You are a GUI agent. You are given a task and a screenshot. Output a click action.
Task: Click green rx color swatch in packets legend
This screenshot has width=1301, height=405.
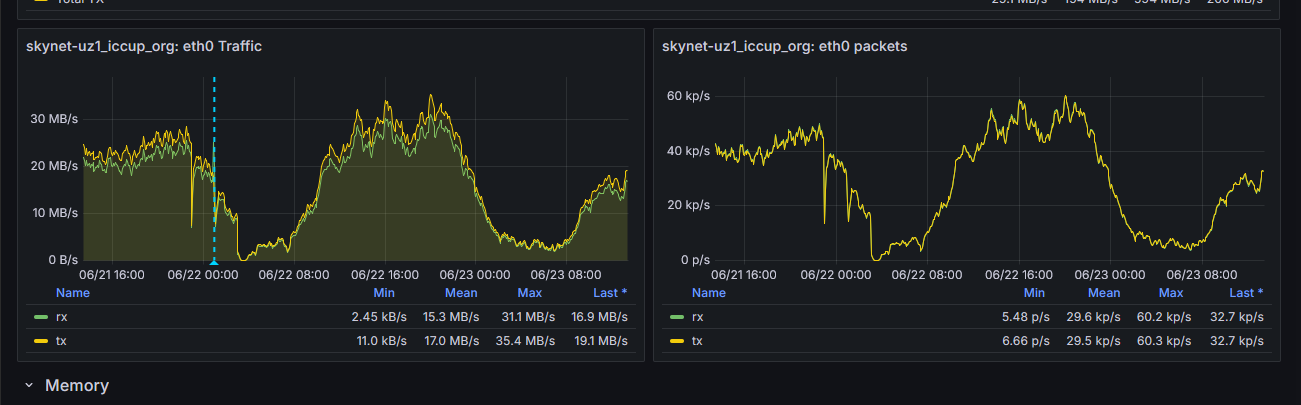click(677, 317)
